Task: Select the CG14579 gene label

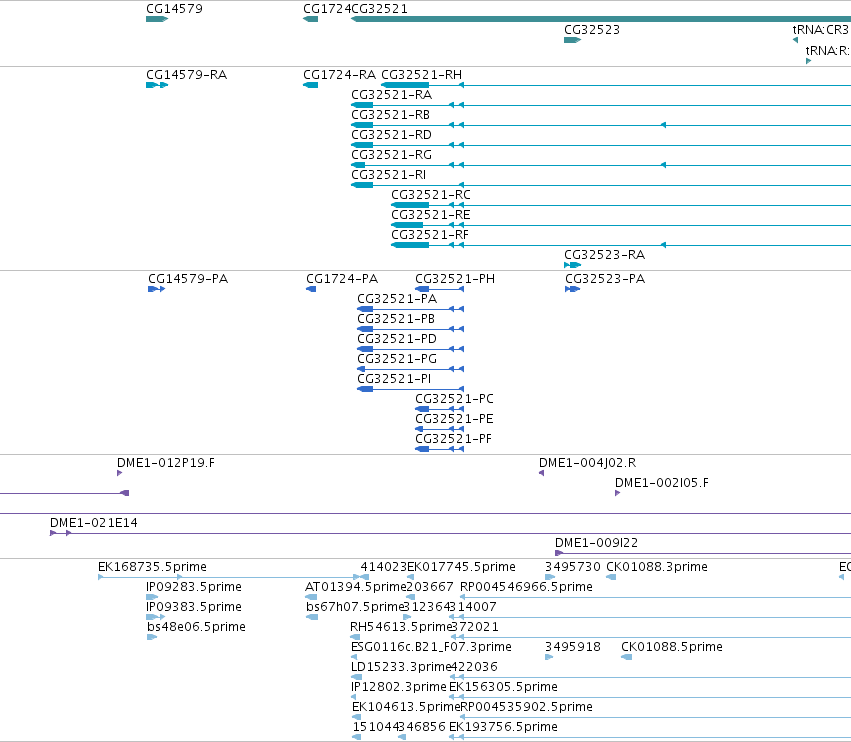Action: tap(174, 9)
